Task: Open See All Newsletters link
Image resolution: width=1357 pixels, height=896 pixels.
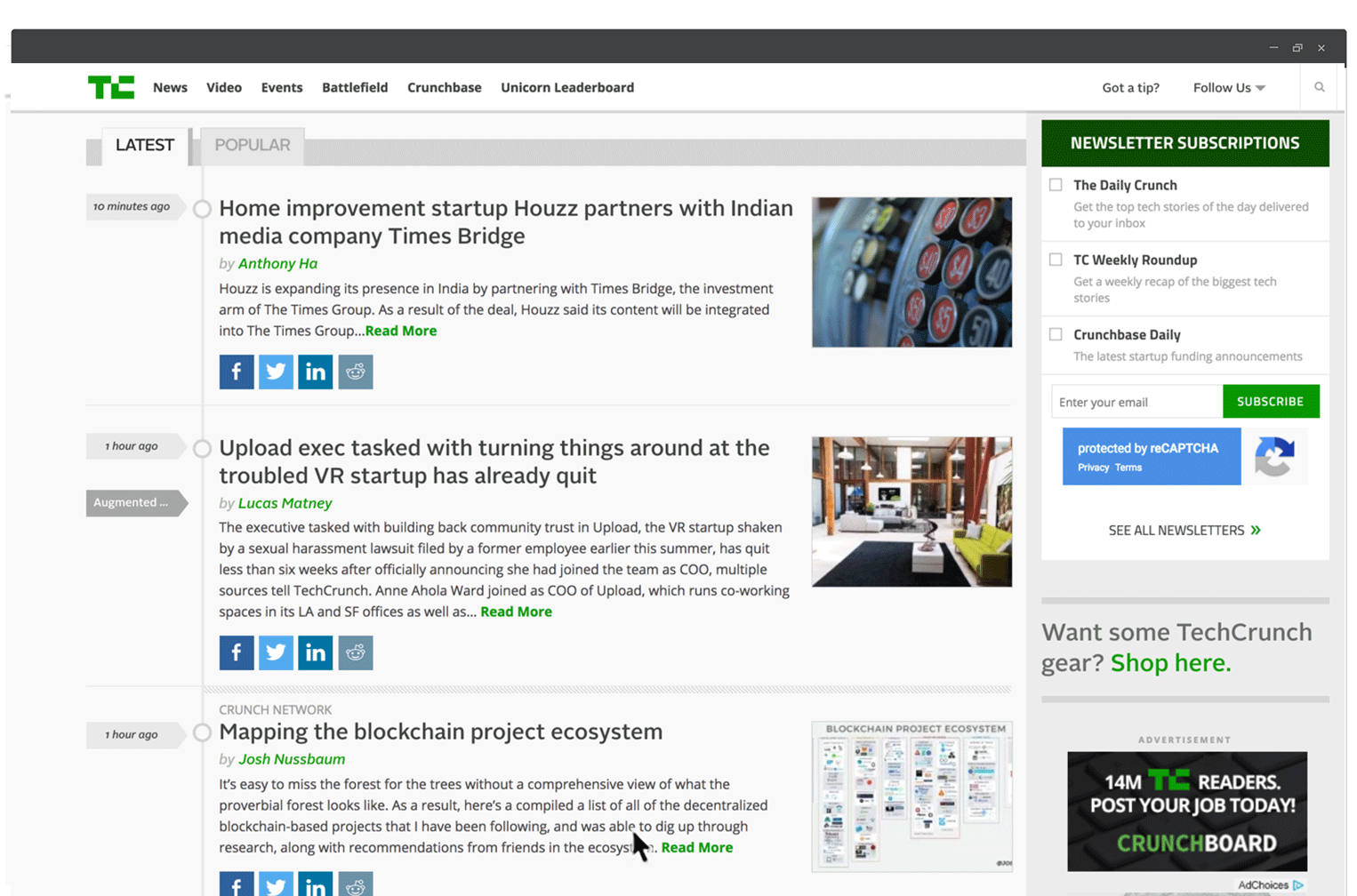Action: point(1184,530)
